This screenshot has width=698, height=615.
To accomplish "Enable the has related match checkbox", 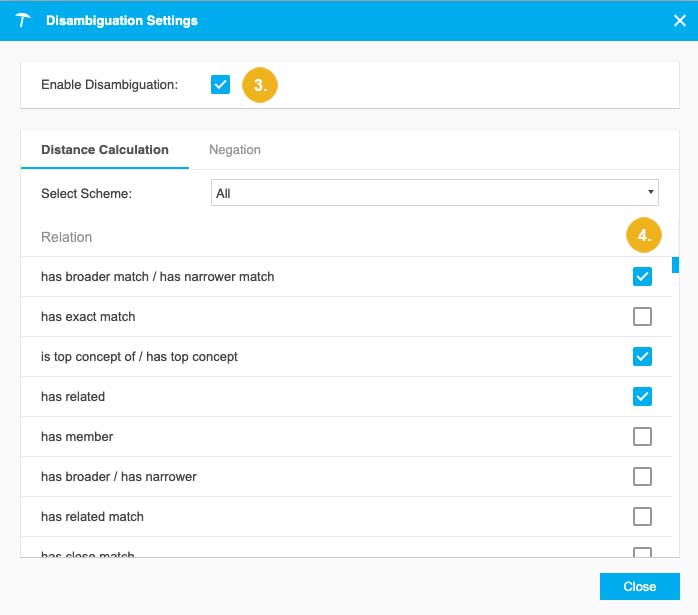I will click(x=642, y=517).
